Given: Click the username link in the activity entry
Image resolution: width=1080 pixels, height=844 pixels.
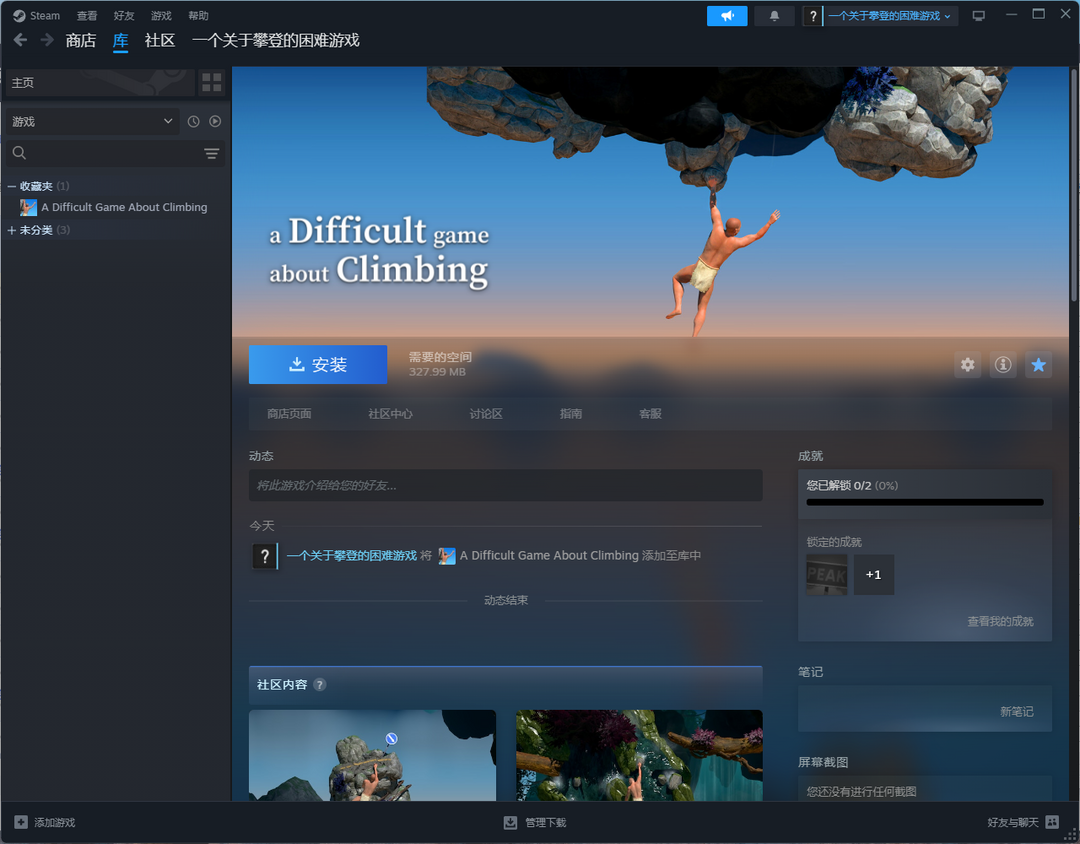Looking at the screenshot, I should pyautogui.click(x=351, y=555).
